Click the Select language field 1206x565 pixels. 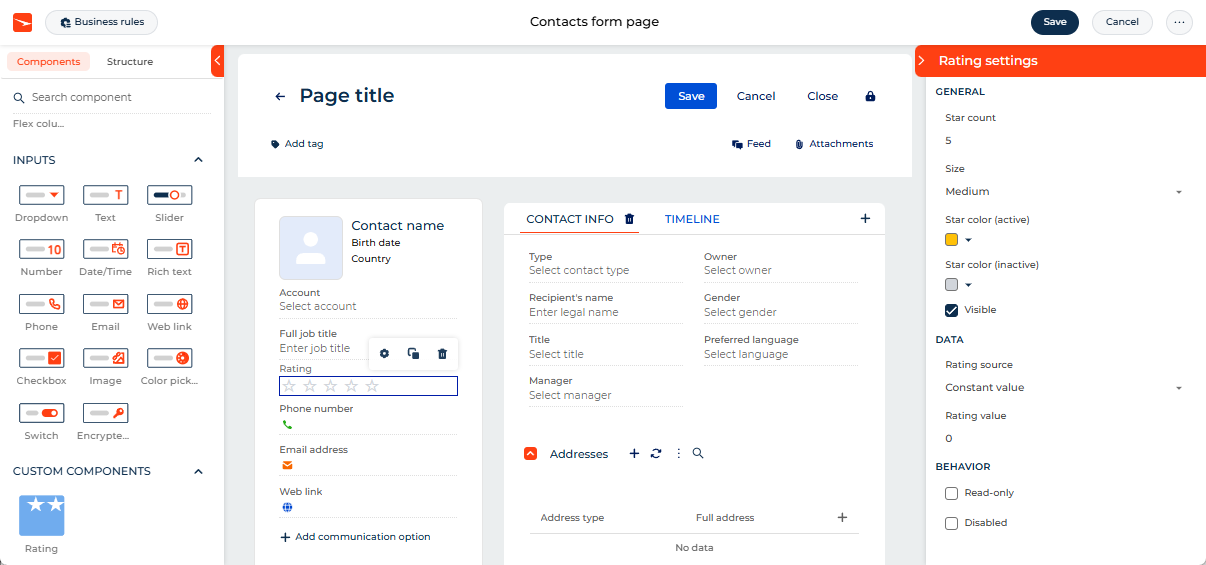pyautogui.click(x=780, y=354)
